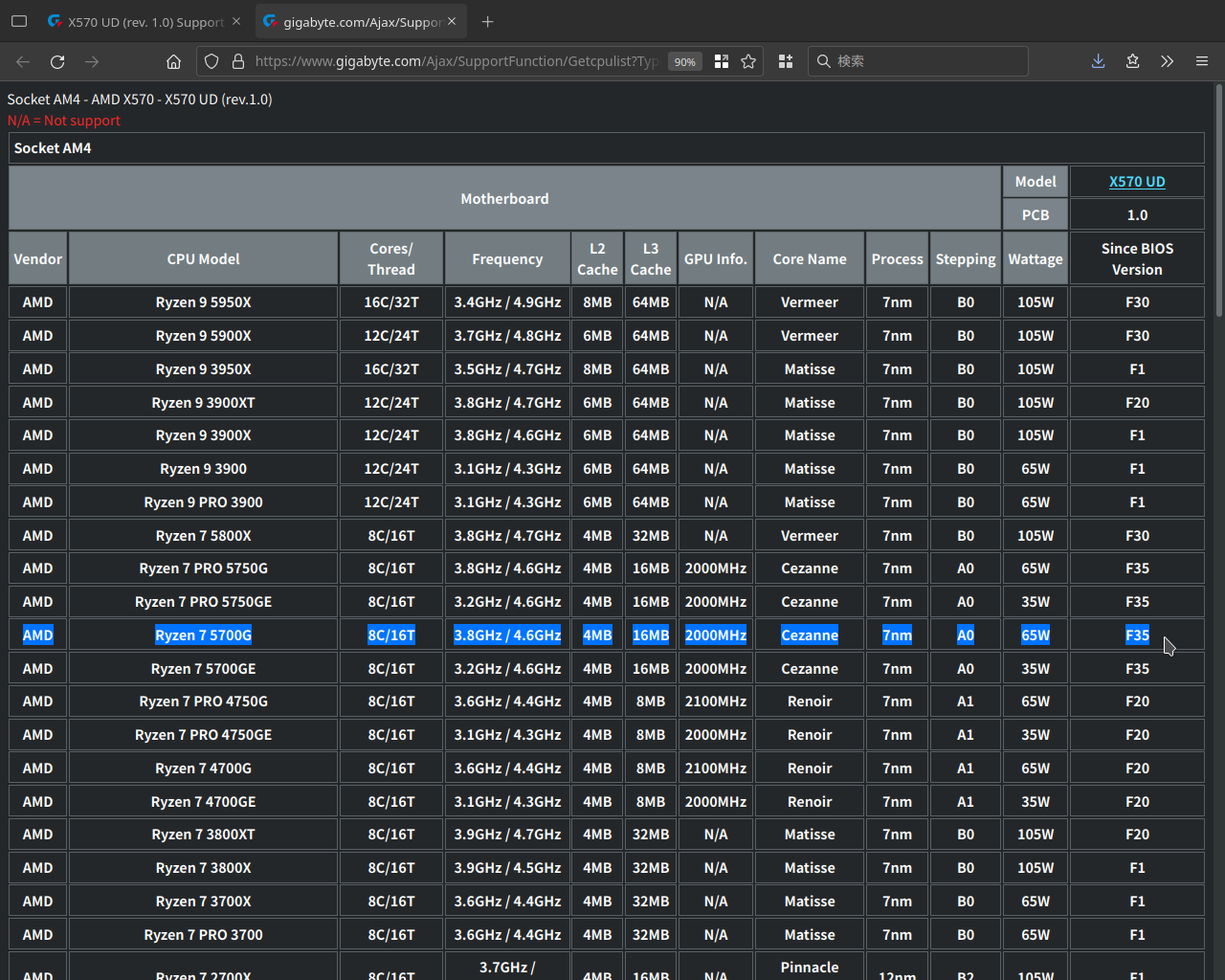Click the "3.5GHz / 4.7GHz" frequency cell

(x=507, y=369)
